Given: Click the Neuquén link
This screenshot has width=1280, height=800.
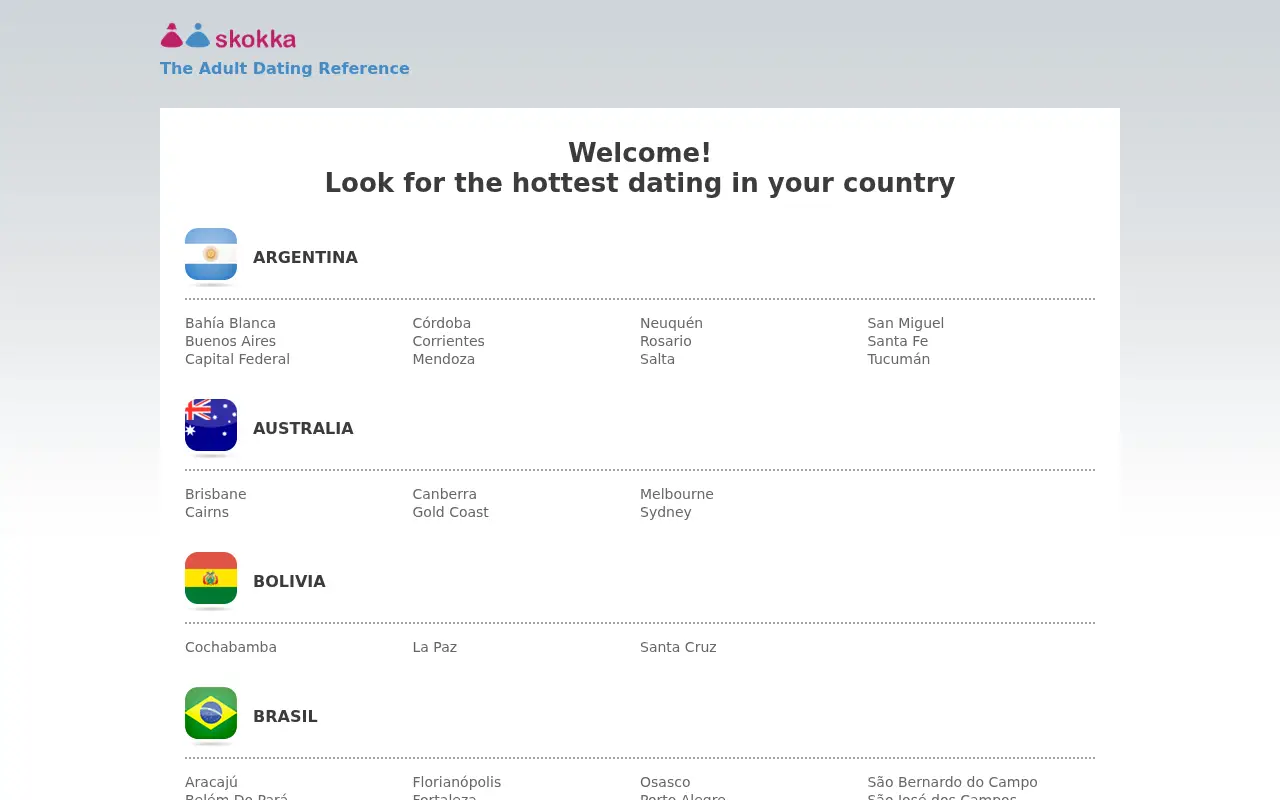Looking at the screenshot, I should coord(671,323).
